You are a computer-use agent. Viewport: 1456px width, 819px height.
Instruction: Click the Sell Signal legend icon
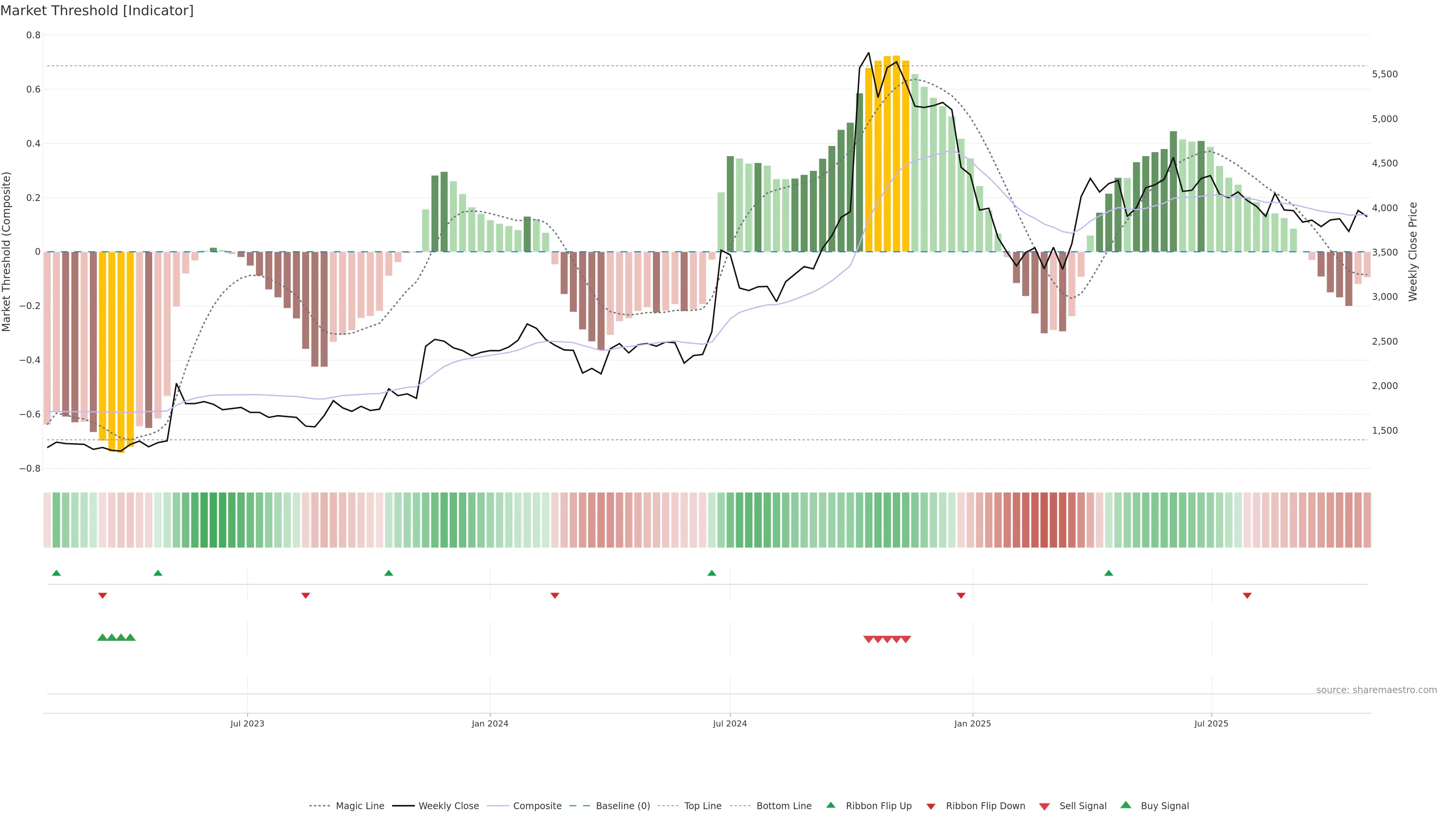1044,806
